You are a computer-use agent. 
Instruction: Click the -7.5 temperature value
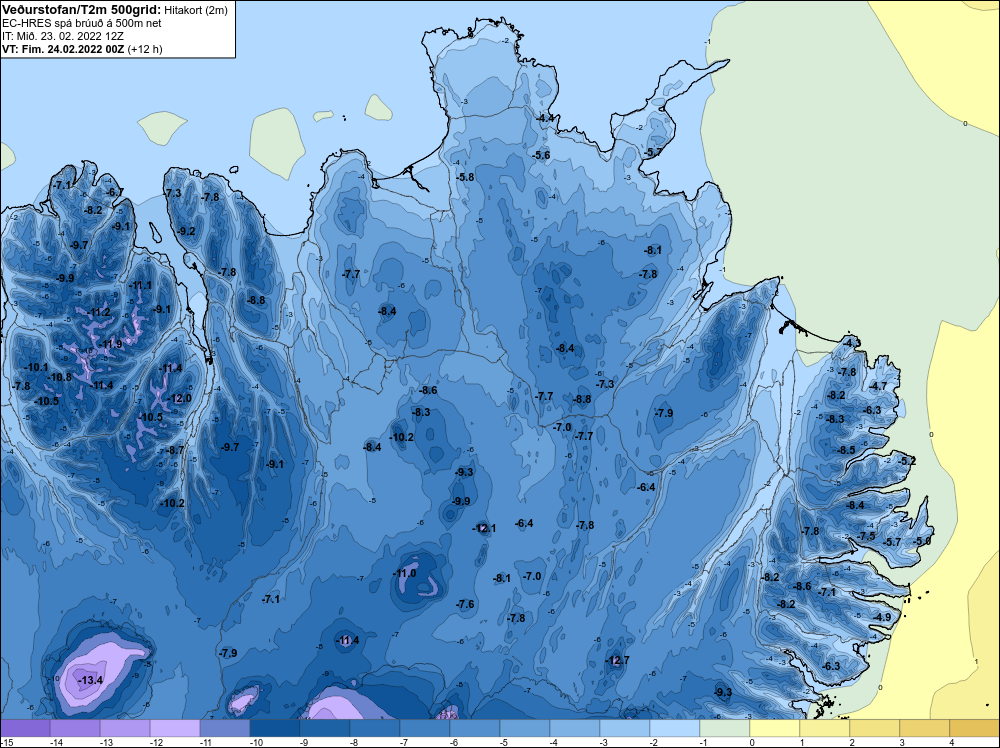[x=867, y=536]
